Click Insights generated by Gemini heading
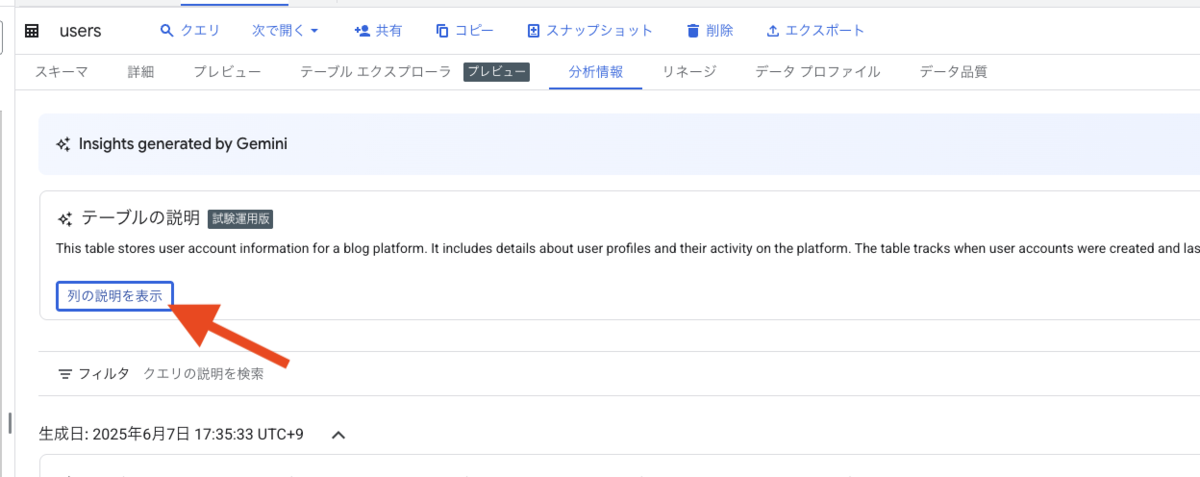 183,144
